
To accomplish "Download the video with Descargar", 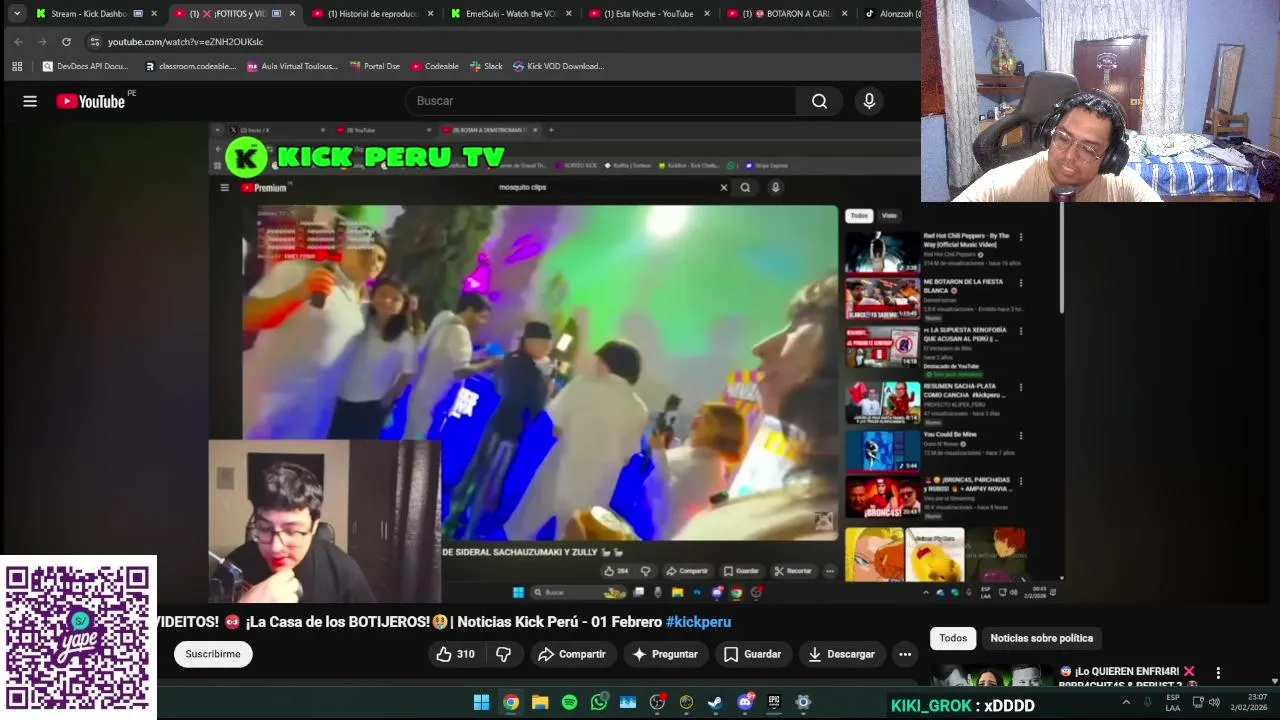I will [x=841, y=654].
